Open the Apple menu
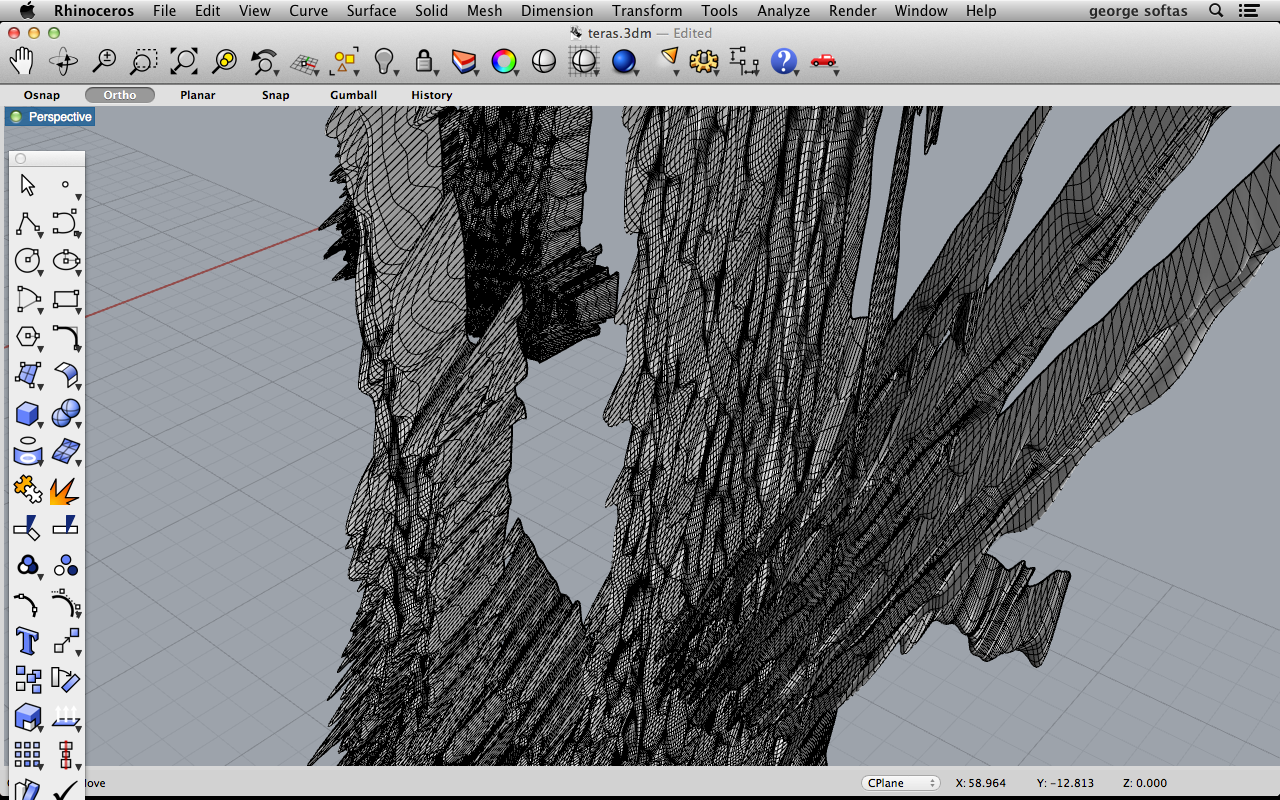This screenshot has width=1280, height=800. click(x=26, y=11)
